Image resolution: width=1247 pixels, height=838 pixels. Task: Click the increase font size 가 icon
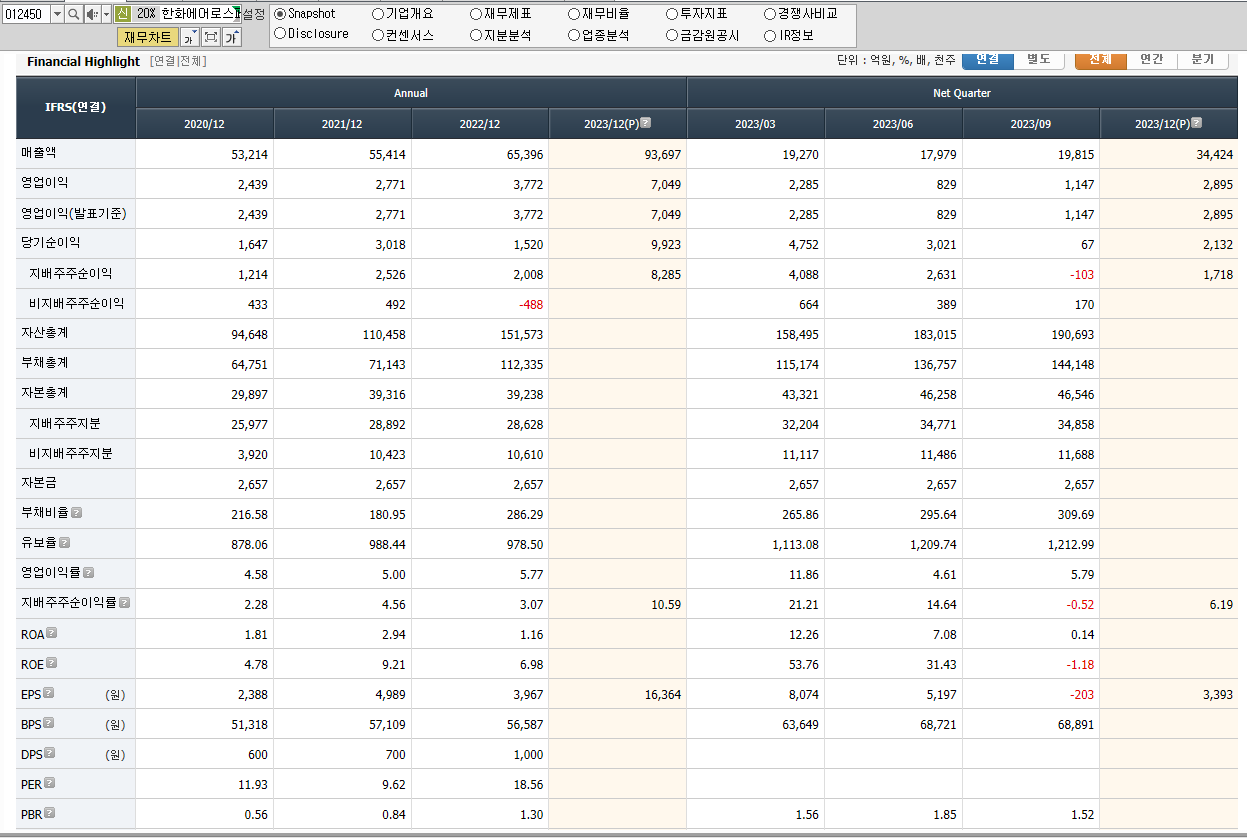tap(232, 37)
